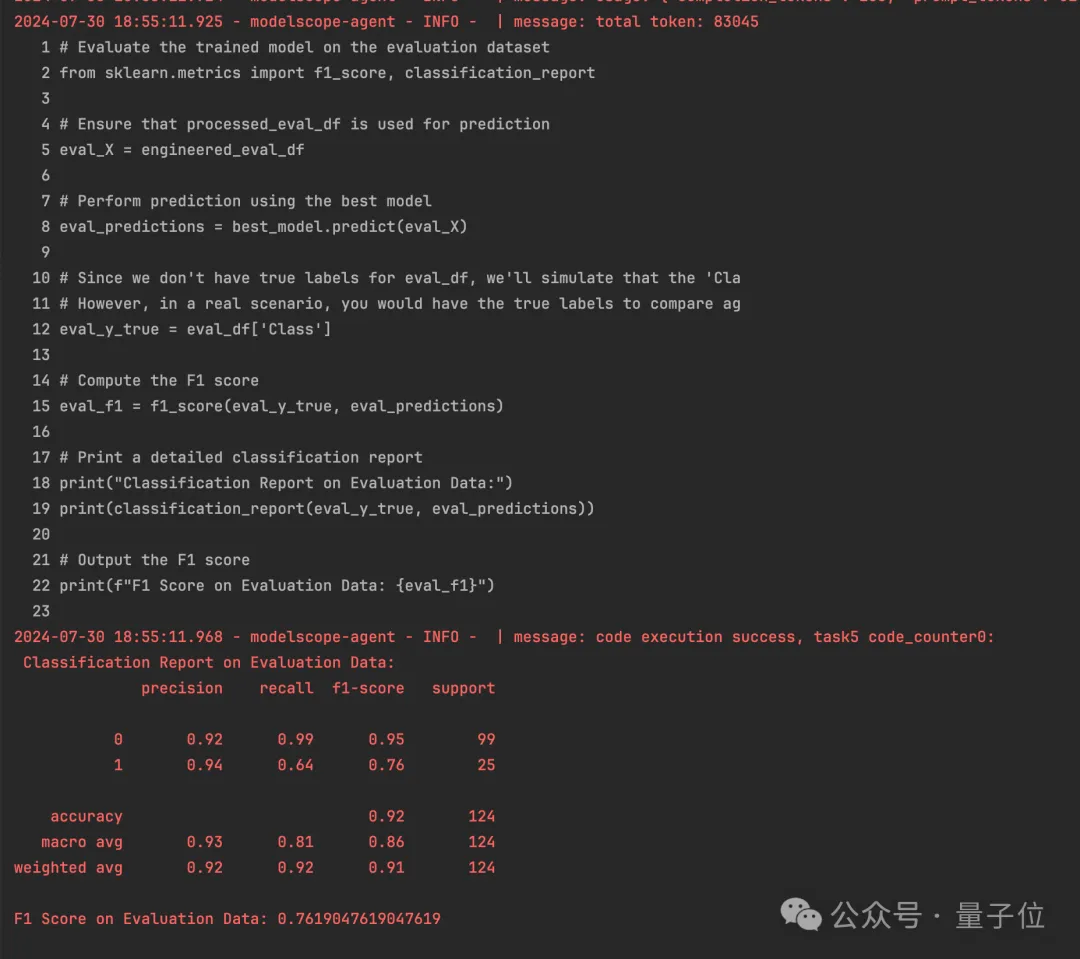This screenshot has height=959, width=1080.
Task: Click weighted avg support value 124
Action: [x=481, y=867]
